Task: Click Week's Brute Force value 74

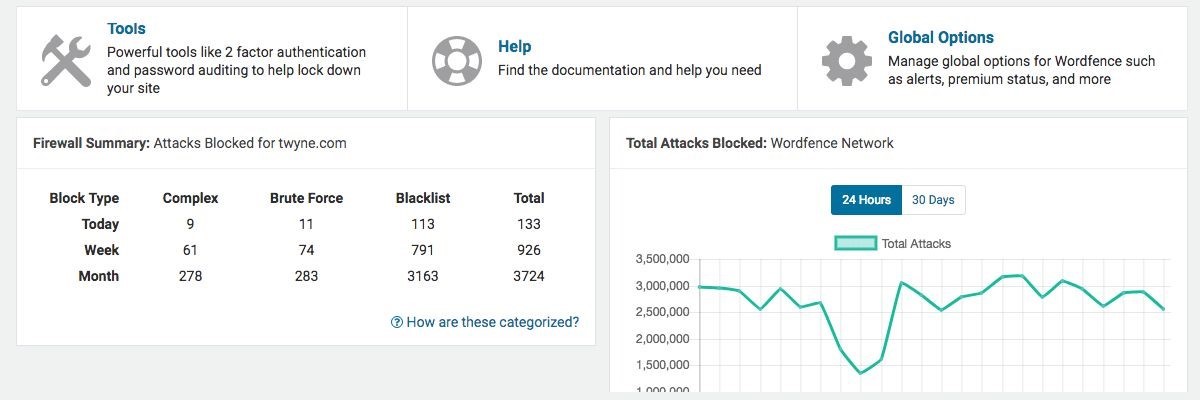Action: point(306,250)
